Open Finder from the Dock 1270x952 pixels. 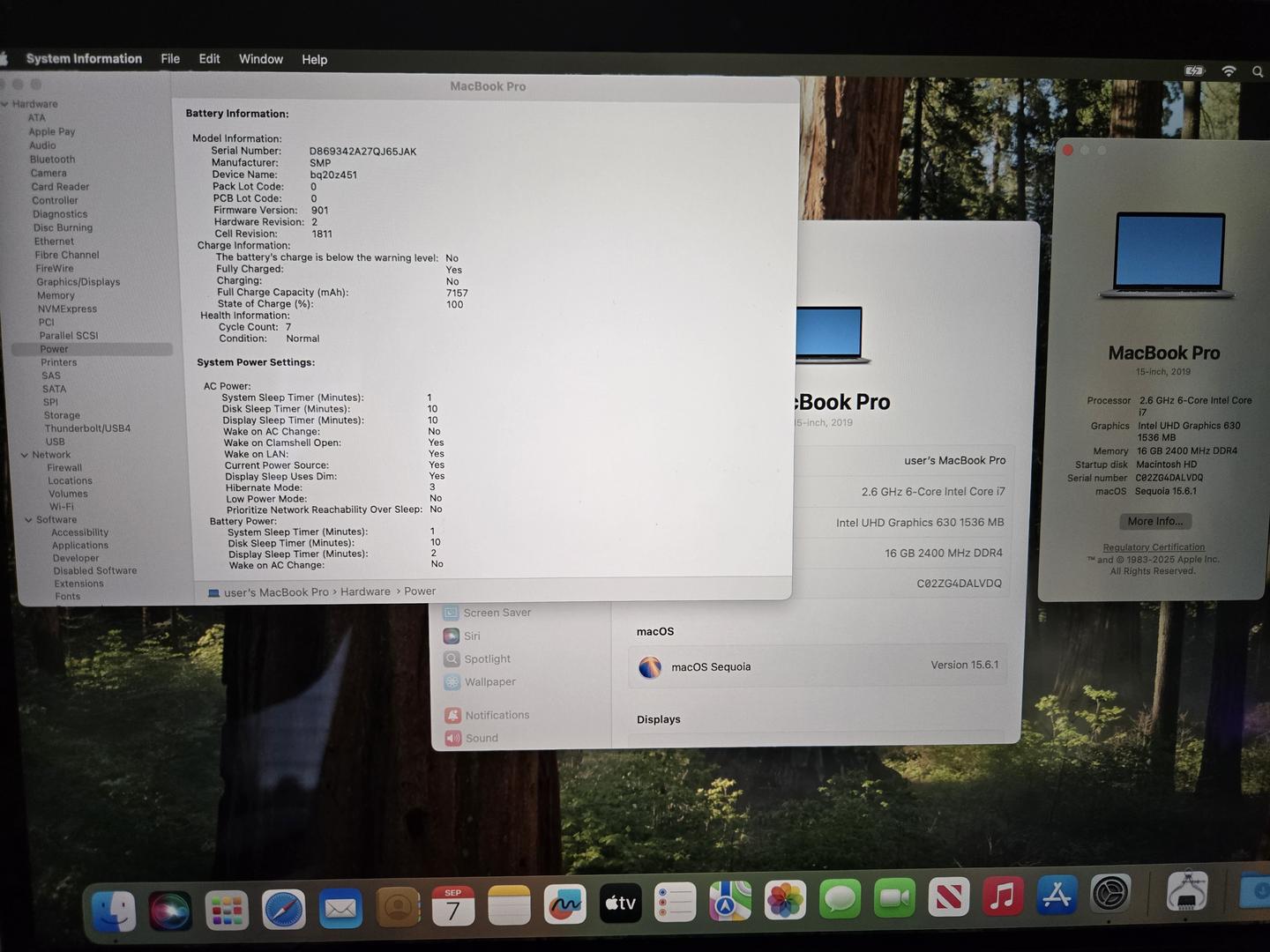pyautogui.click(x=114, y=911)
